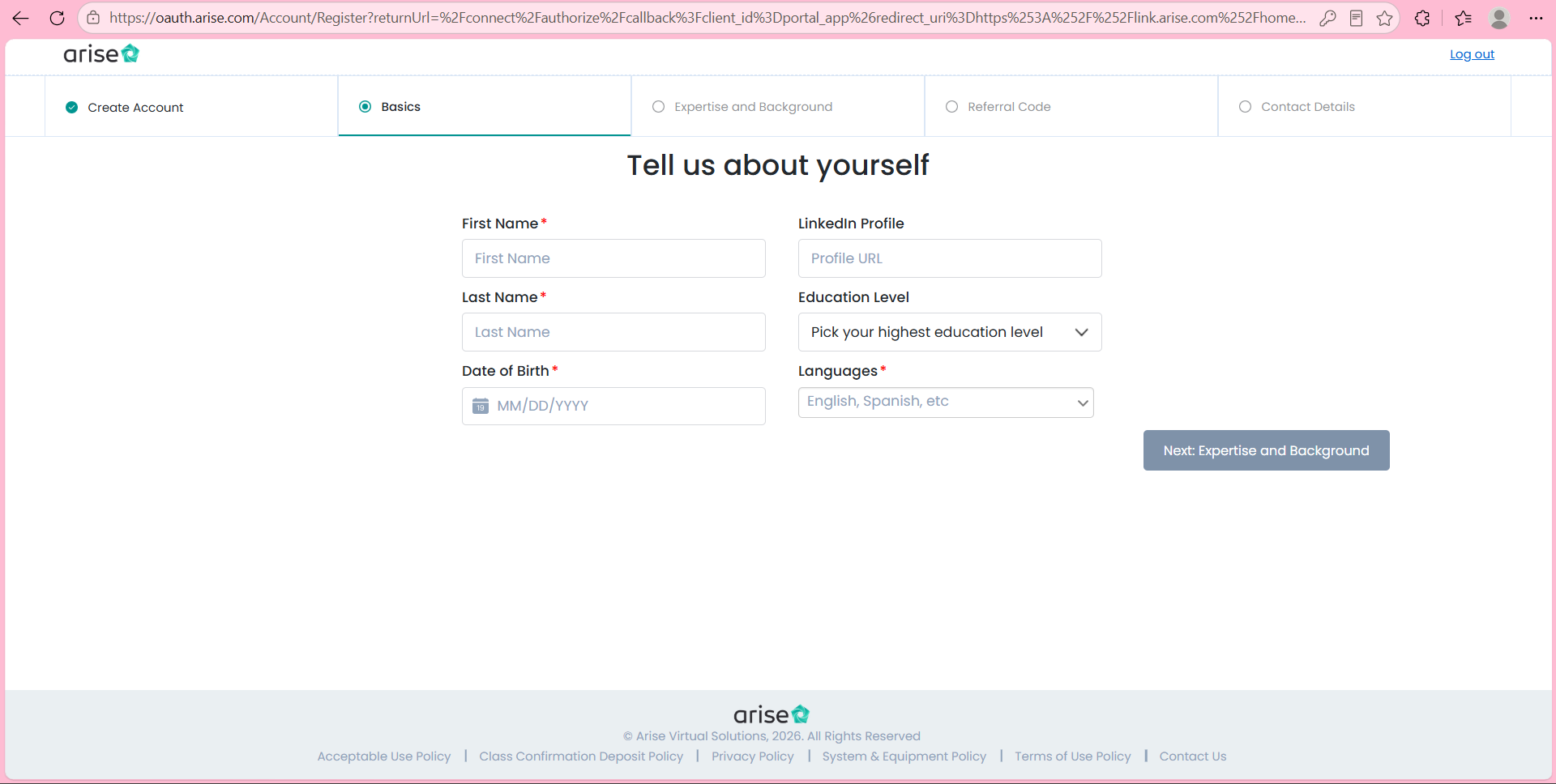Click the Arise Virtual Solutions copyright text
This screenshot has width=1556, height=784.
772,736
